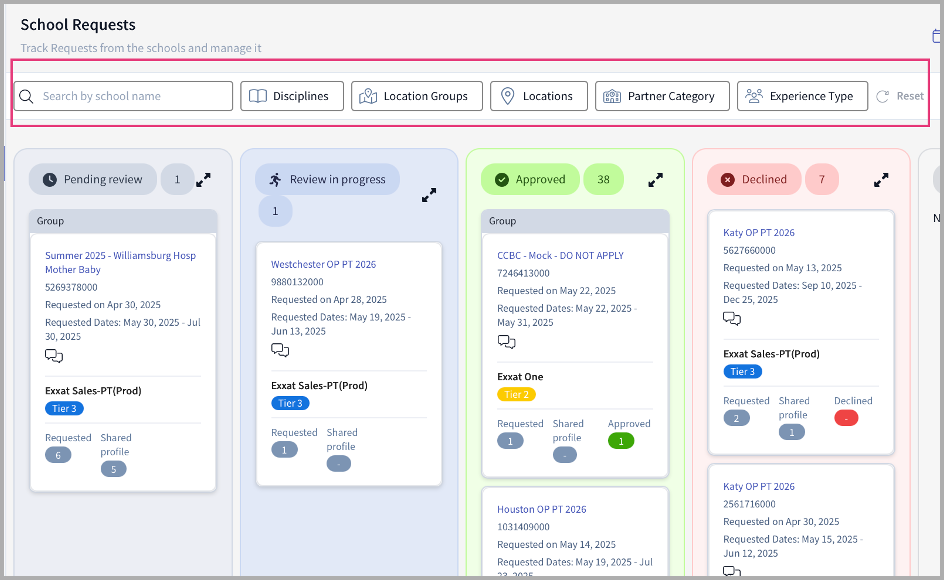Viewport: 944px width, 580px height.
Task: Click 'Requested on Apr 28, 2025' text
Action: [329, 299]
